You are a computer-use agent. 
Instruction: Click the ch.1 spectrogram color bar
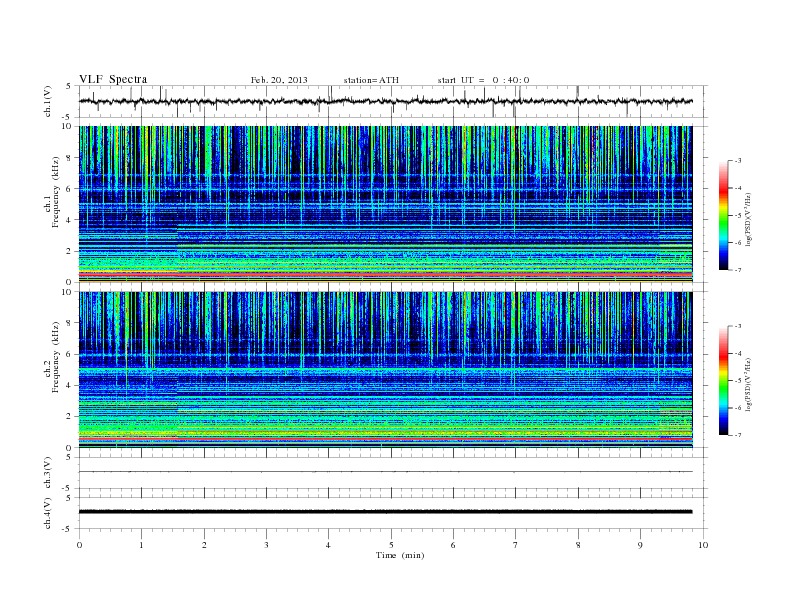click(x=723, y=215)
